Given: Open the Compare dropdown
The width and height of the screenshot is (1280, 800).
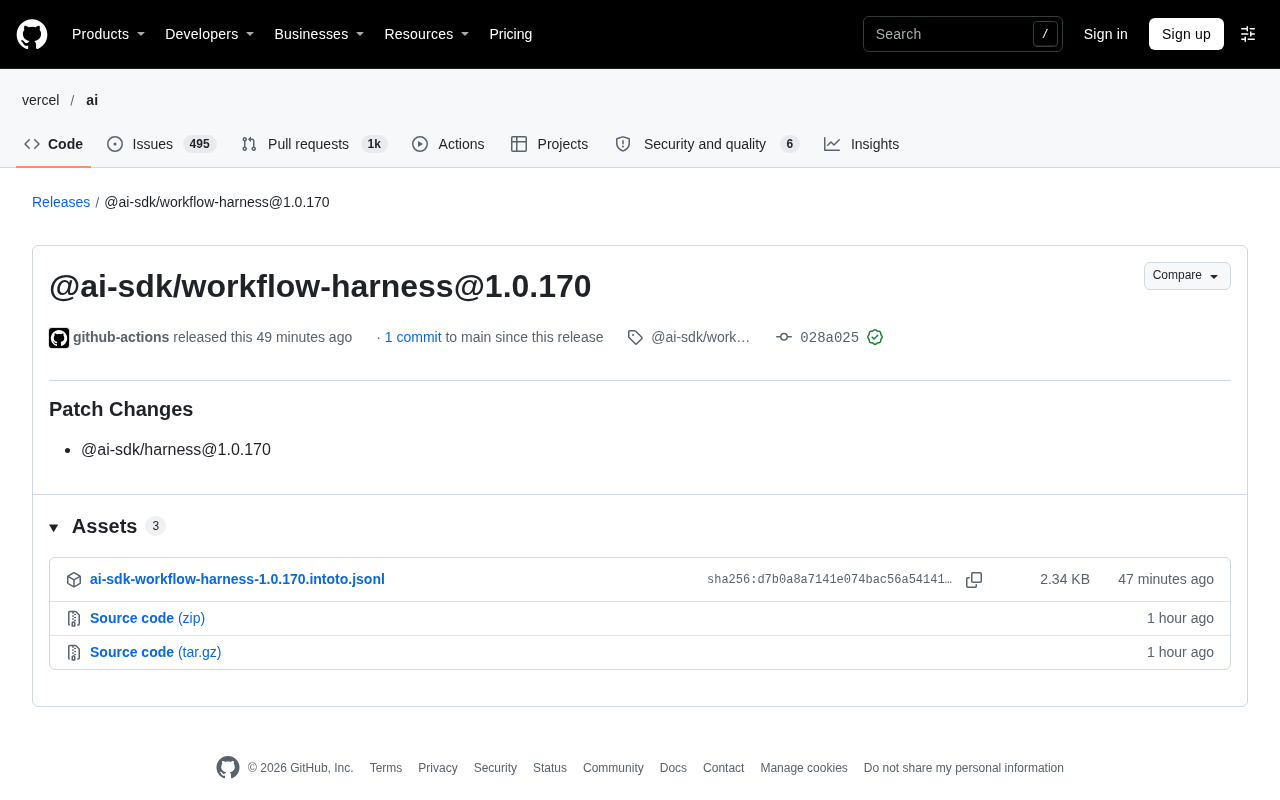Looking at the screenshot, I should (x=1187, y=276).
